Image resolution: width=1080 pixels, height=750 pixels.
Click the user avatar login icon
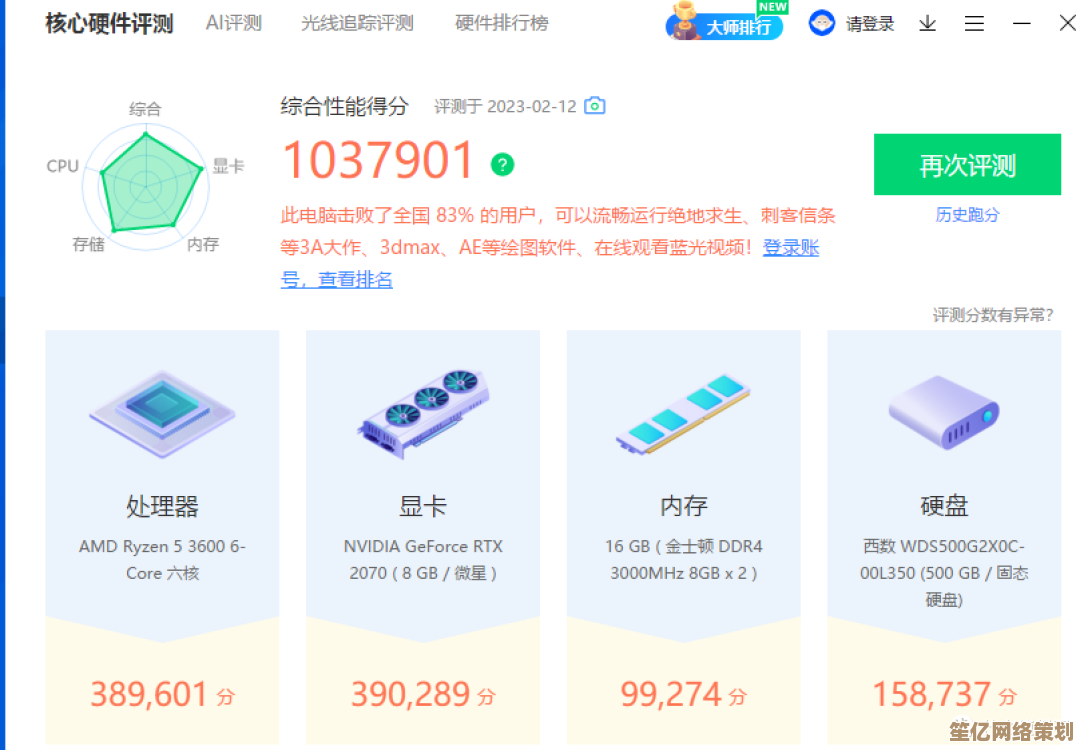pyautogui.click(x=822, y=24)
